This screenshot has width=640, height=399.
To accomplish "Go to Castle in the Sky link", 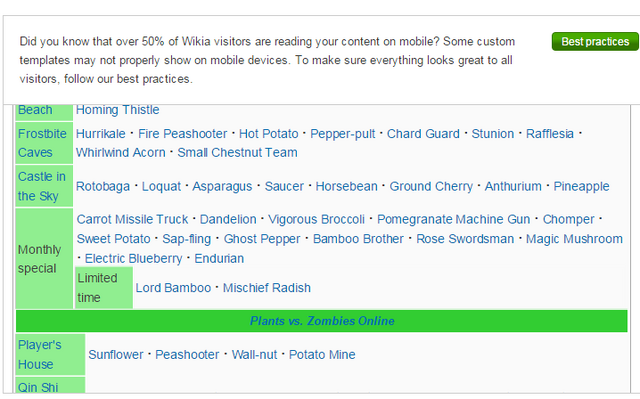I will coord(42,186).
